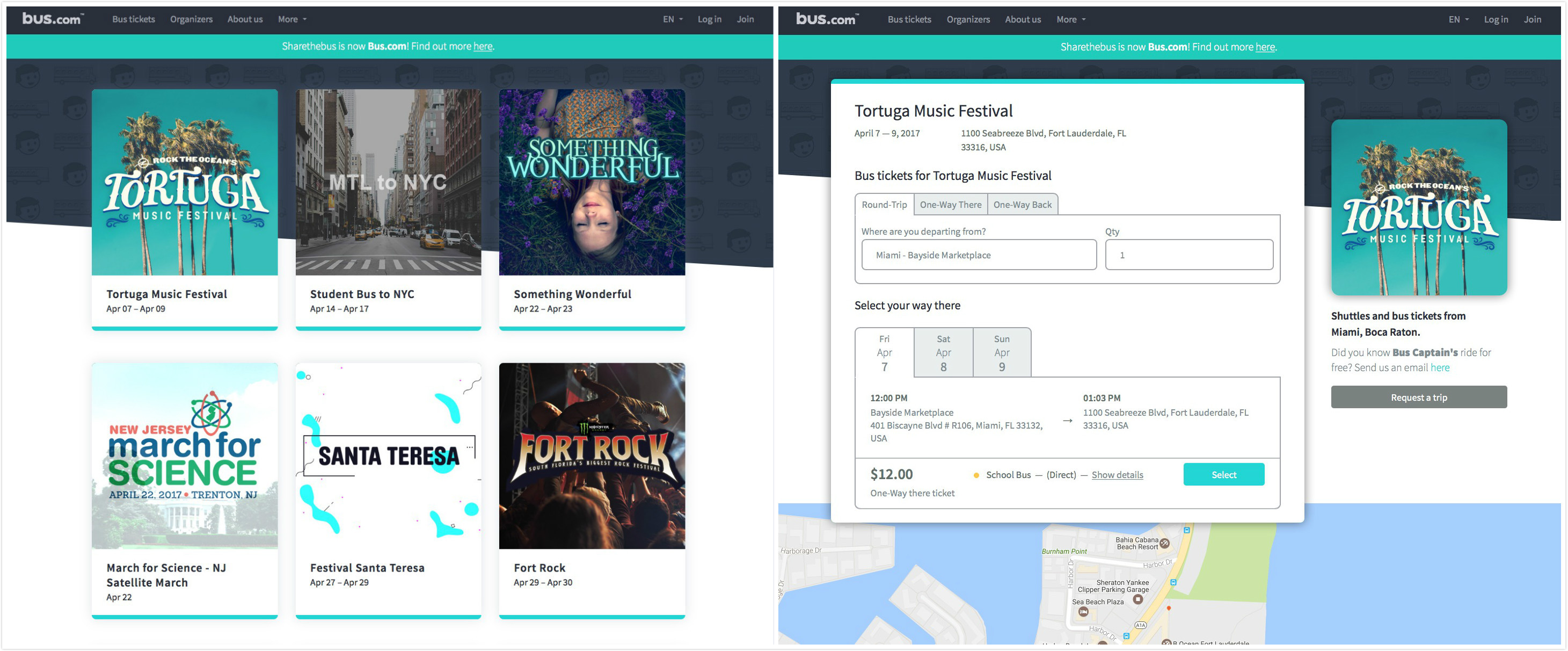
Task: Click 'March for Science - NJ Satellite March' title
Action: pyautogui.click(x=165, y=575)
